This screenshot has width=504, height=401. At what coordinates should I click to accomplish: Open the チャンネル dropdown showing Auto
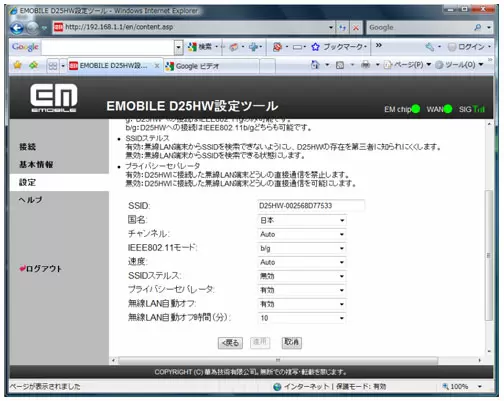coord(302,234)
